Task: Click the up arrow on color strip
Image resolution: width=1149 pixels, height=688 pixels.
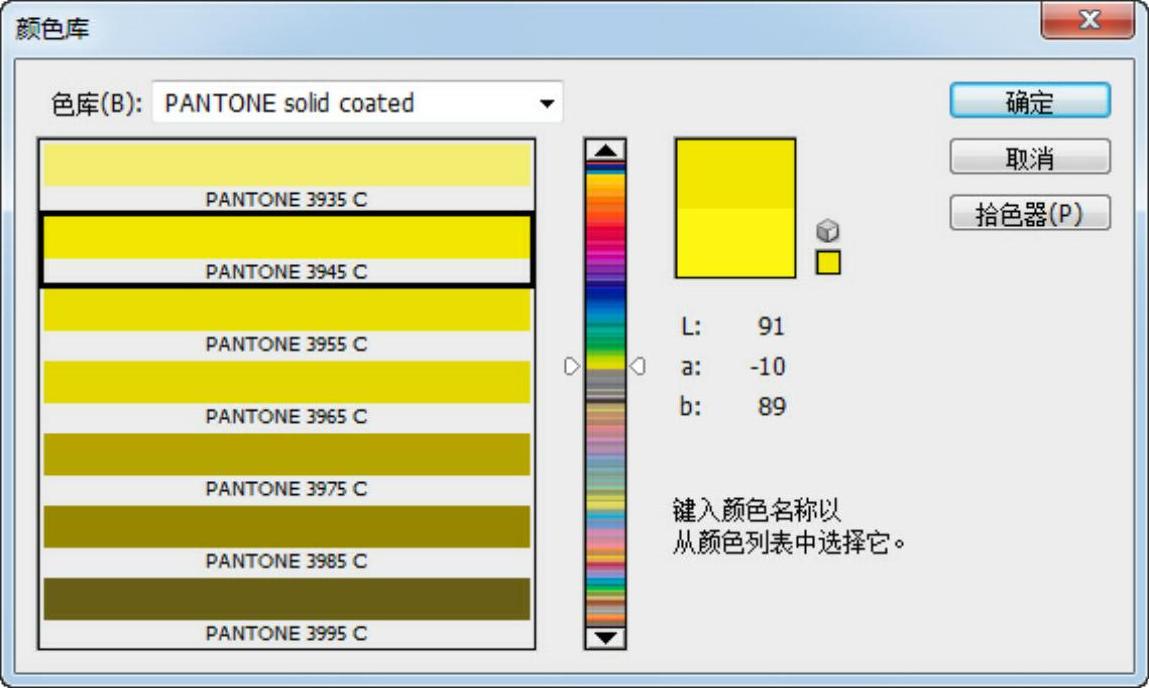Action: click(x=605, y=150)
